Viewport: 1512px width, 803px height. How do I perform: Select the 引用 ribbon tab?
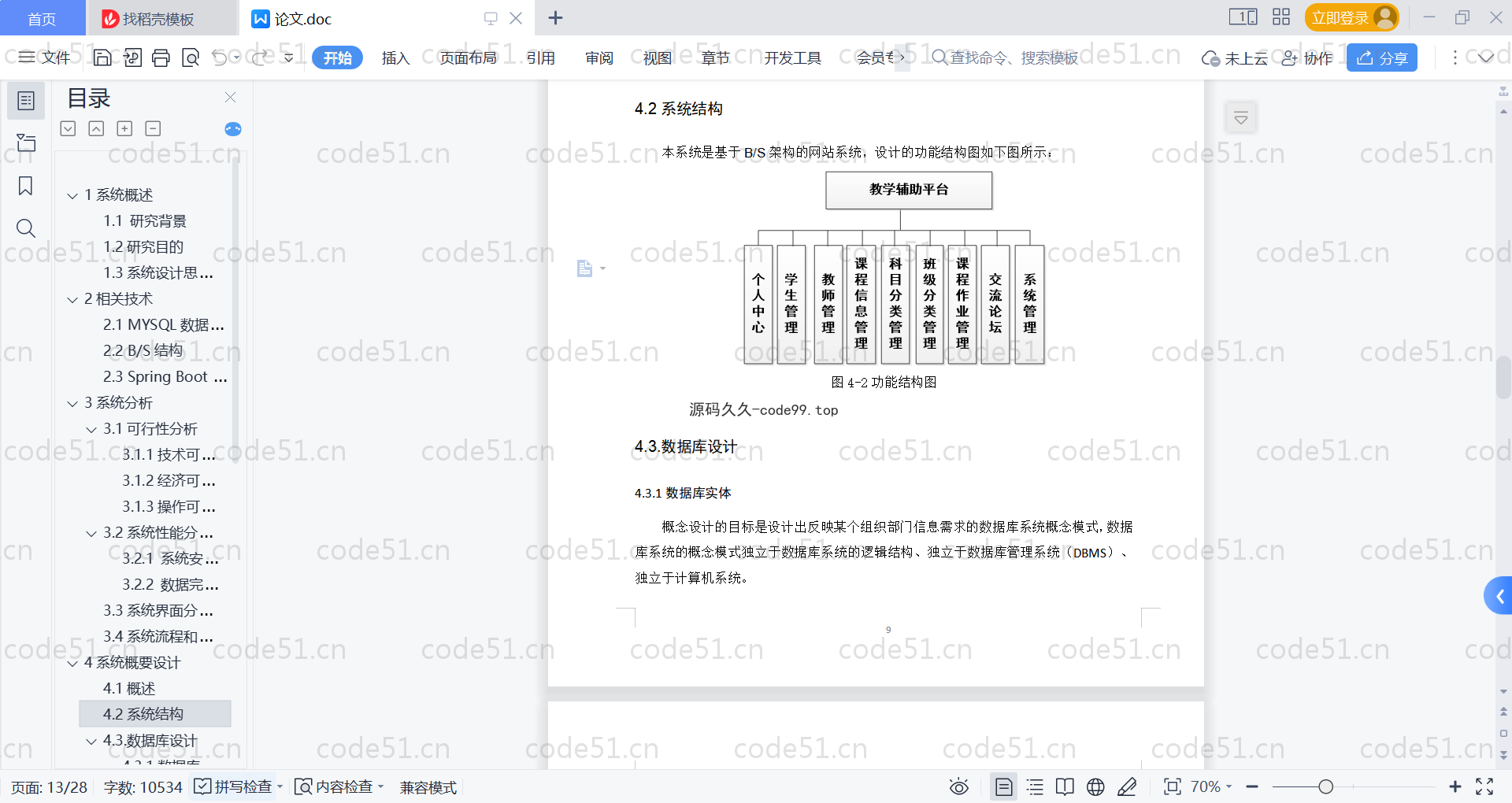541,57
